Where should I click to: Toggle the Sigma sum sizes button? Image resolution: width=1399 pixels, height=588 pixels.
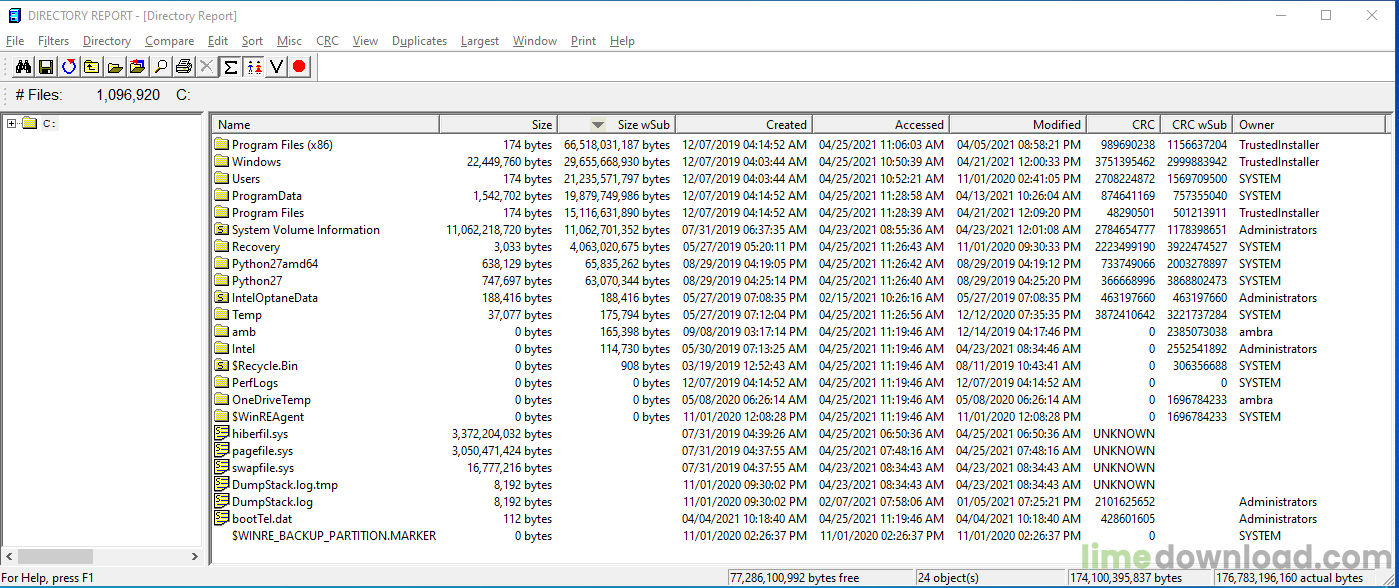pyautogui.click(x=230, y=67)
